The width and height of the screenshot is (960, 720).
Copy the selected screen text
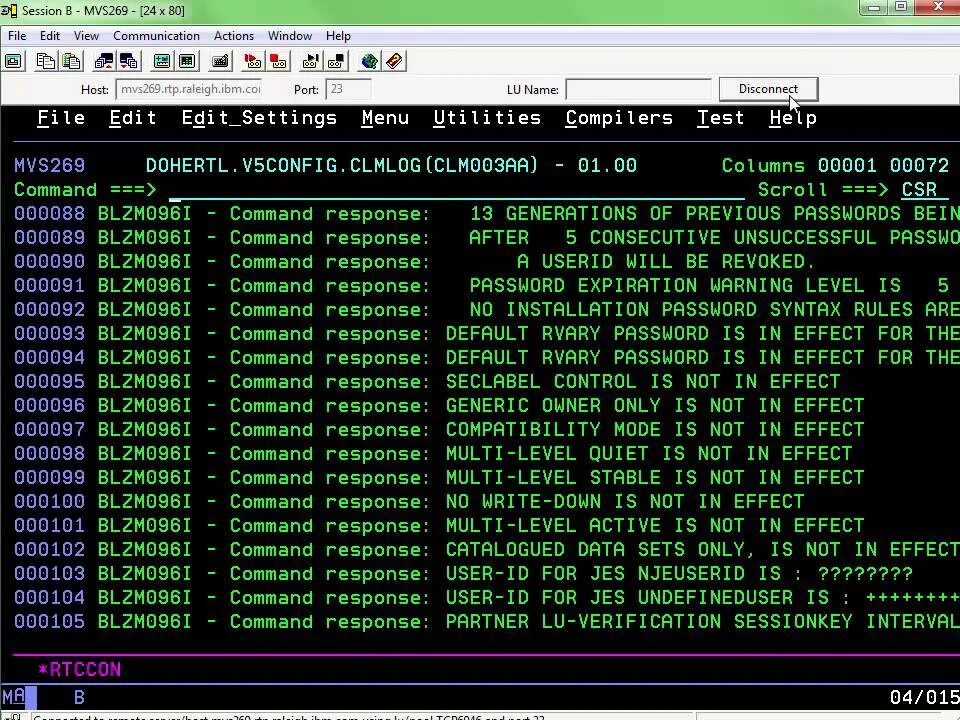pos(45,61)
